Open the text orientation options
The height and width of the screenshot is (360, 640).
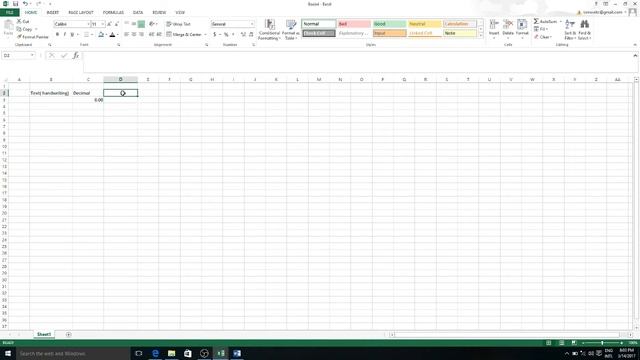[x=153, y=24]
